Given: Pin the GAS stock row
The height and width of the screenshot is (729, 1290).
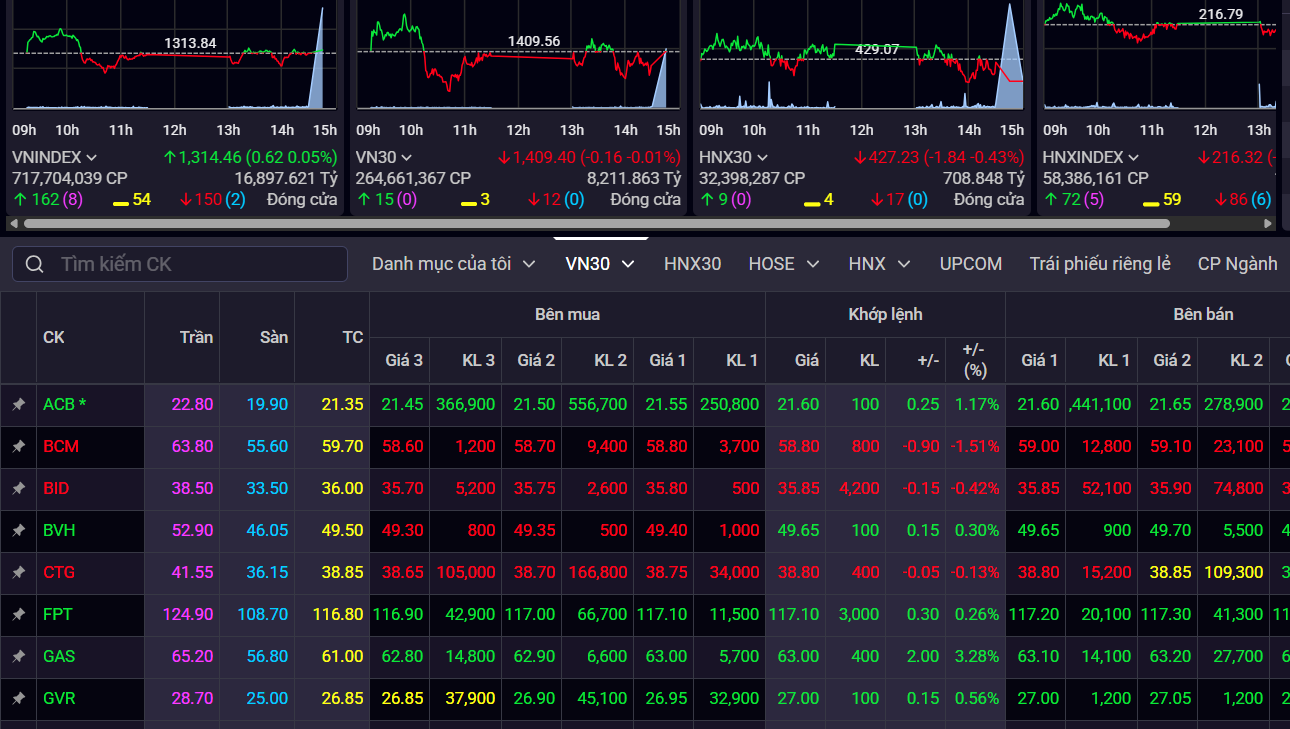Looking at the screenshot, I should click(18, 657).
